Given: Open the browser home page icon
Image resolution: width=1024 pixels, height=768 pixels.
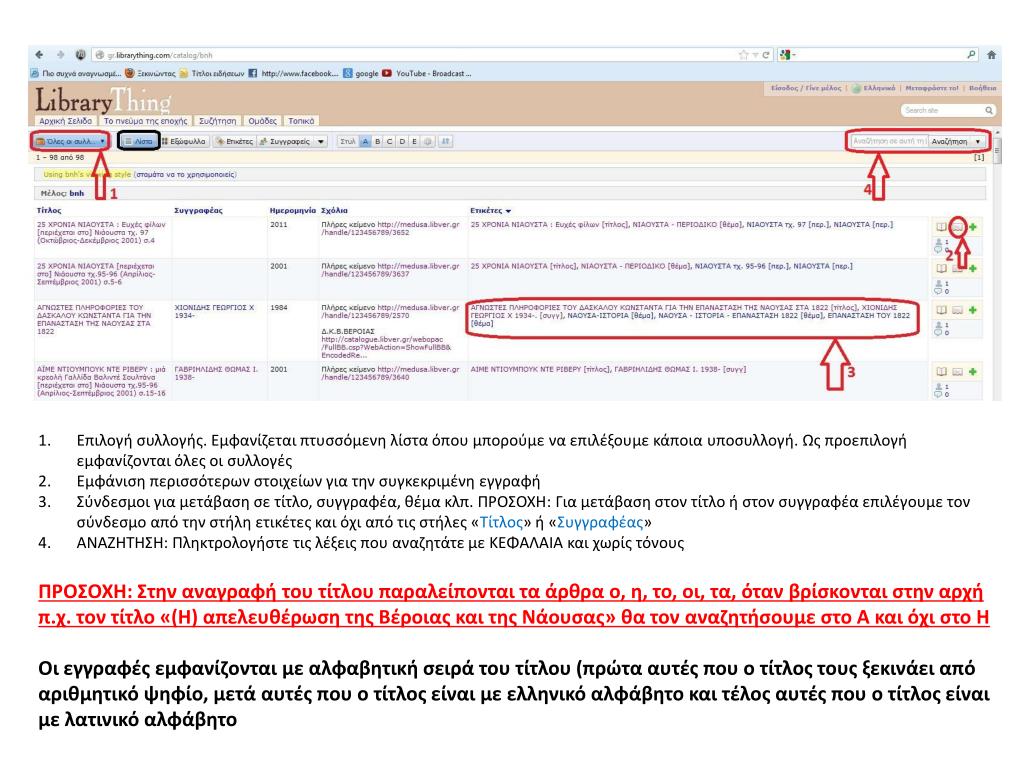Looking at the screenshot, I should click(x=991, y=55).
